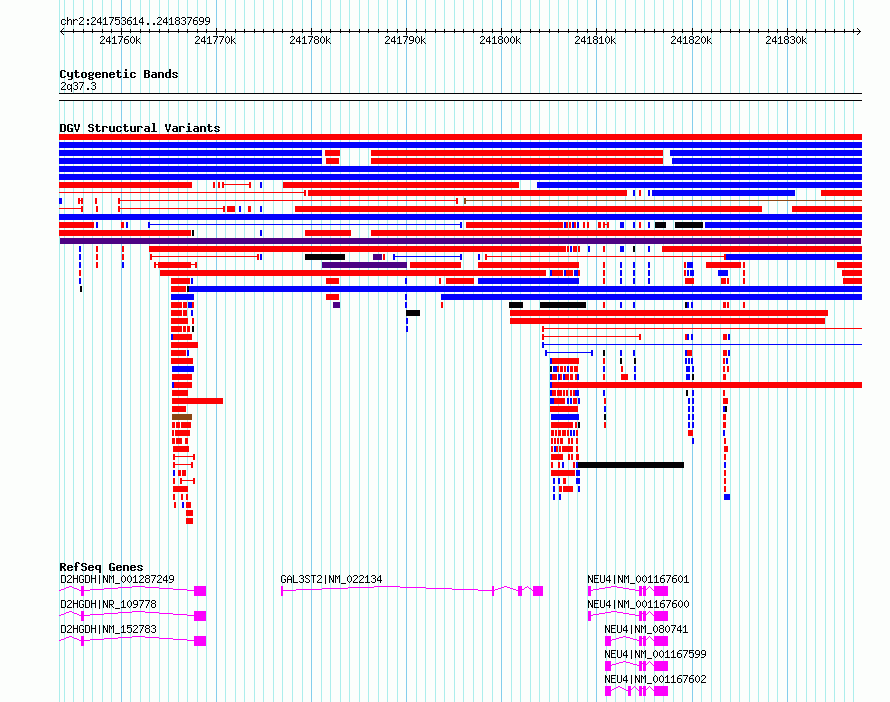Click the NEU4|NM_001167599 gene label
Screen dimensions: 890x702
tap(655, 654)
